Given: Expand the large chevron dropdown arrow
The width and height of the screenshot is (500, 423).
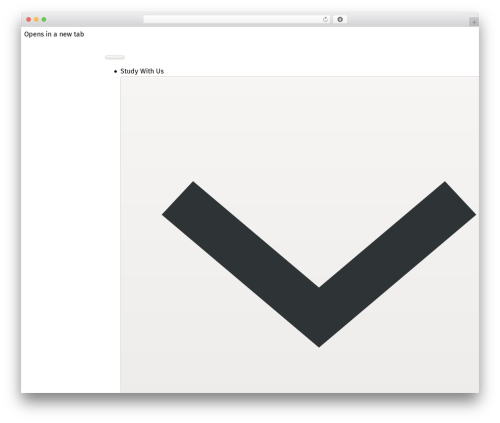Looking at the screenshot, I should [x=319, y=264].
